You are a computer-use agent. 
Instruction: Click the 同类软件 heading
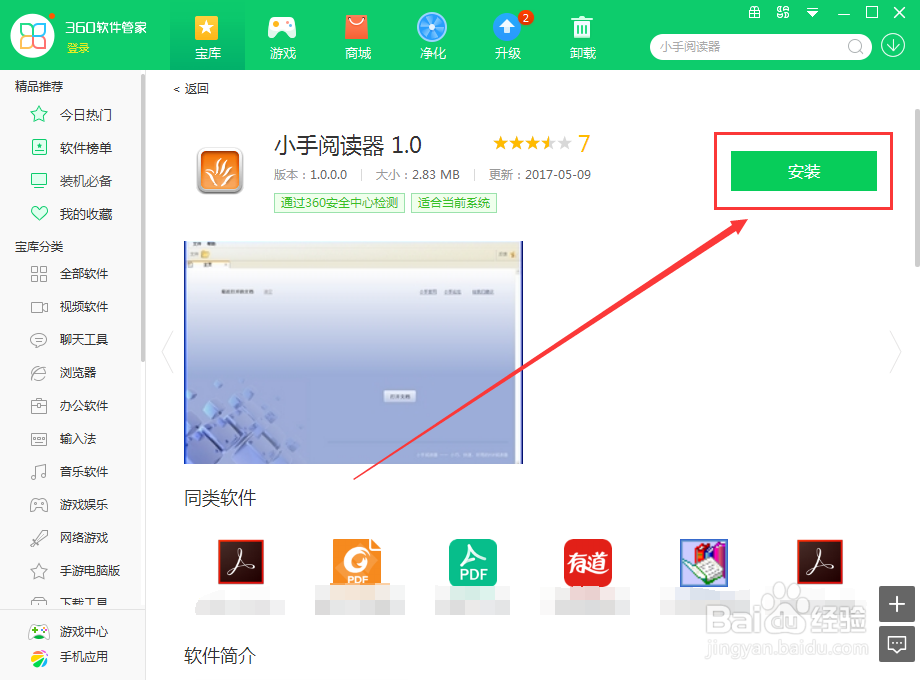(220, 498)
